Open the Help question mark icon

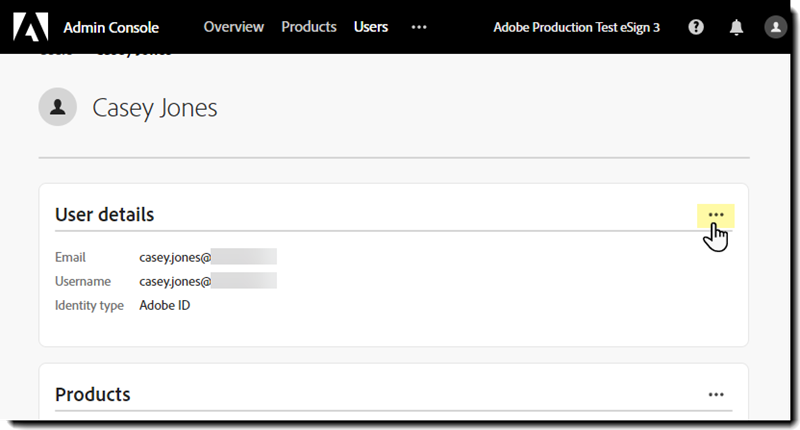pyautogui.click(x=696, y=27)
